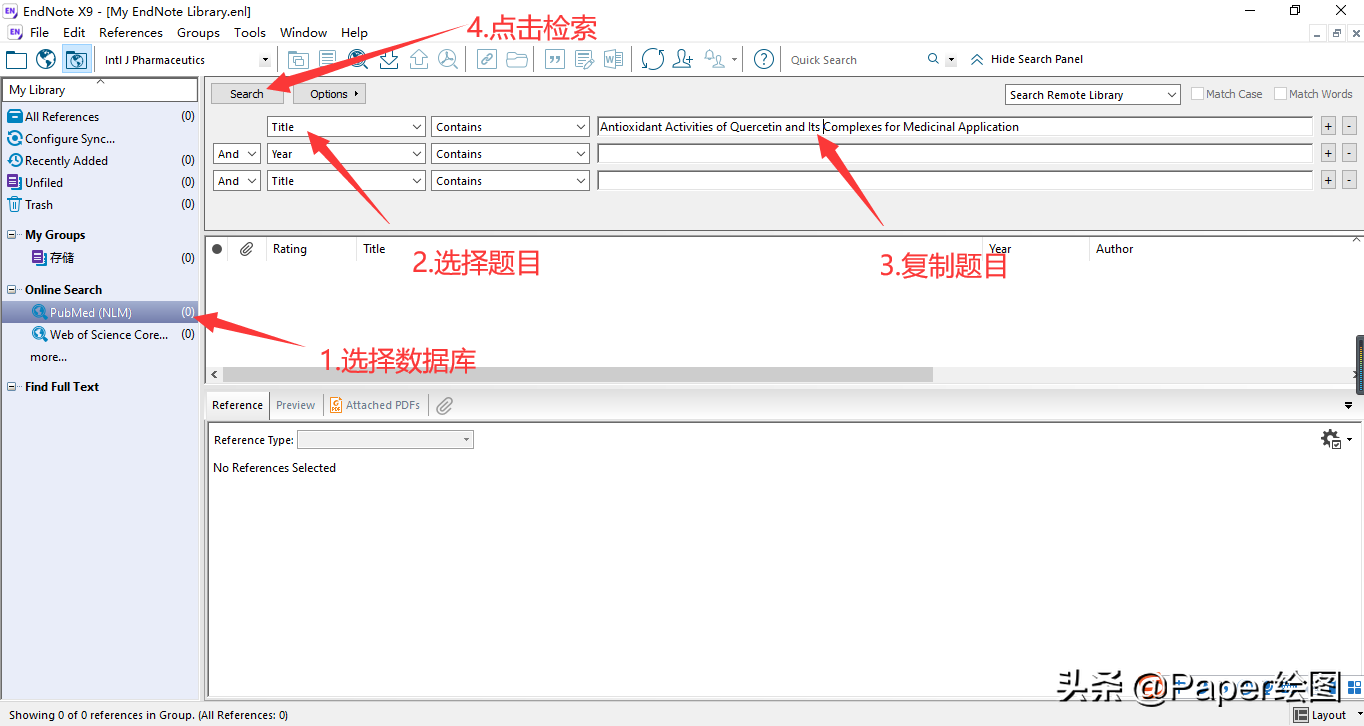This screenshot has height=726, width=1364.
Task: Select Integrated Library and Online Search Mode
Action: [x=76, y=59]
